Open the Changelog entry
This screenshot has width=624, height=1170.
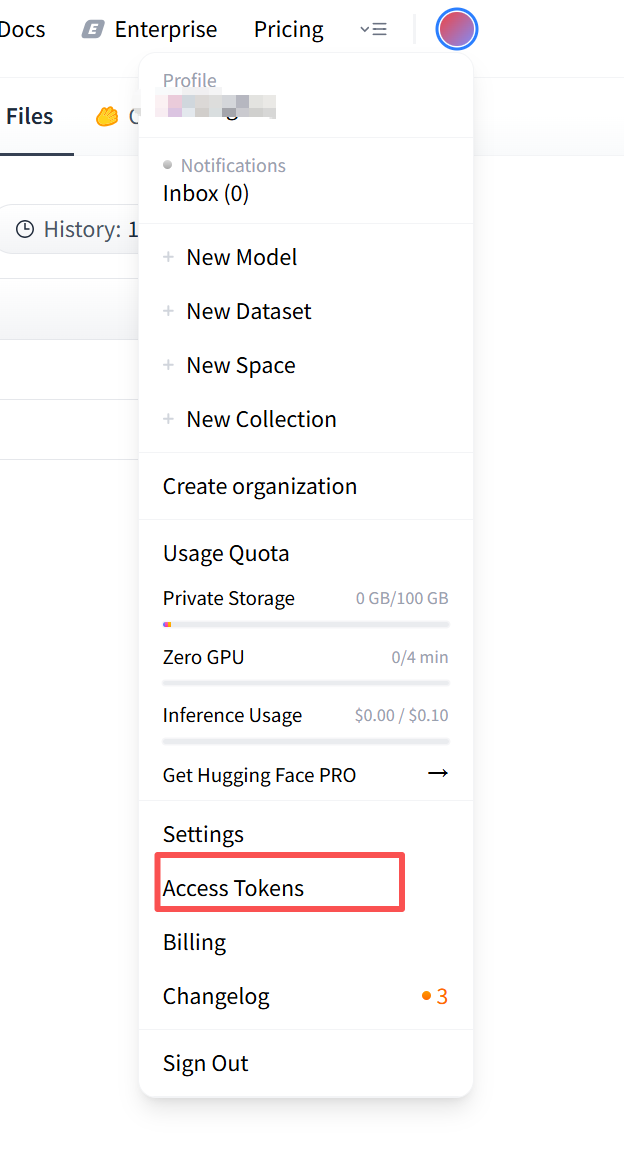pos(216,996)
